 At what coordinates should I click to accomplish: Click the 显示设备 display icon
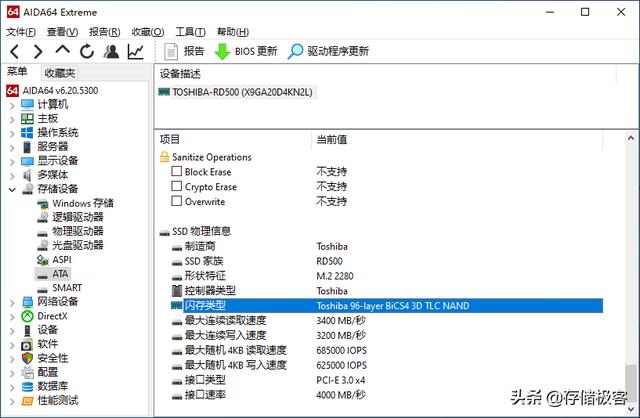point(27,161)
